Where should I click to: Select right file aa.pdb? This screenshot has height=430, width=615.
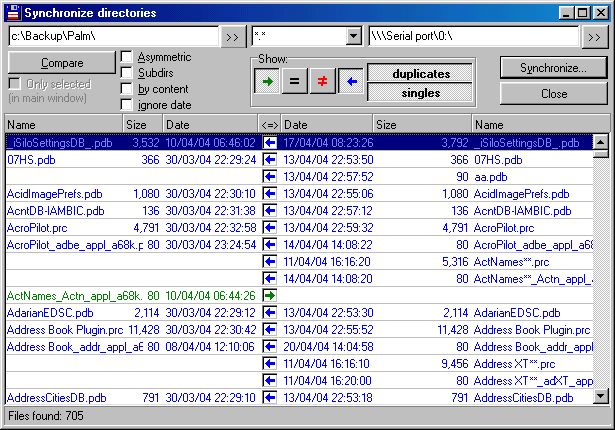(491, 177)
